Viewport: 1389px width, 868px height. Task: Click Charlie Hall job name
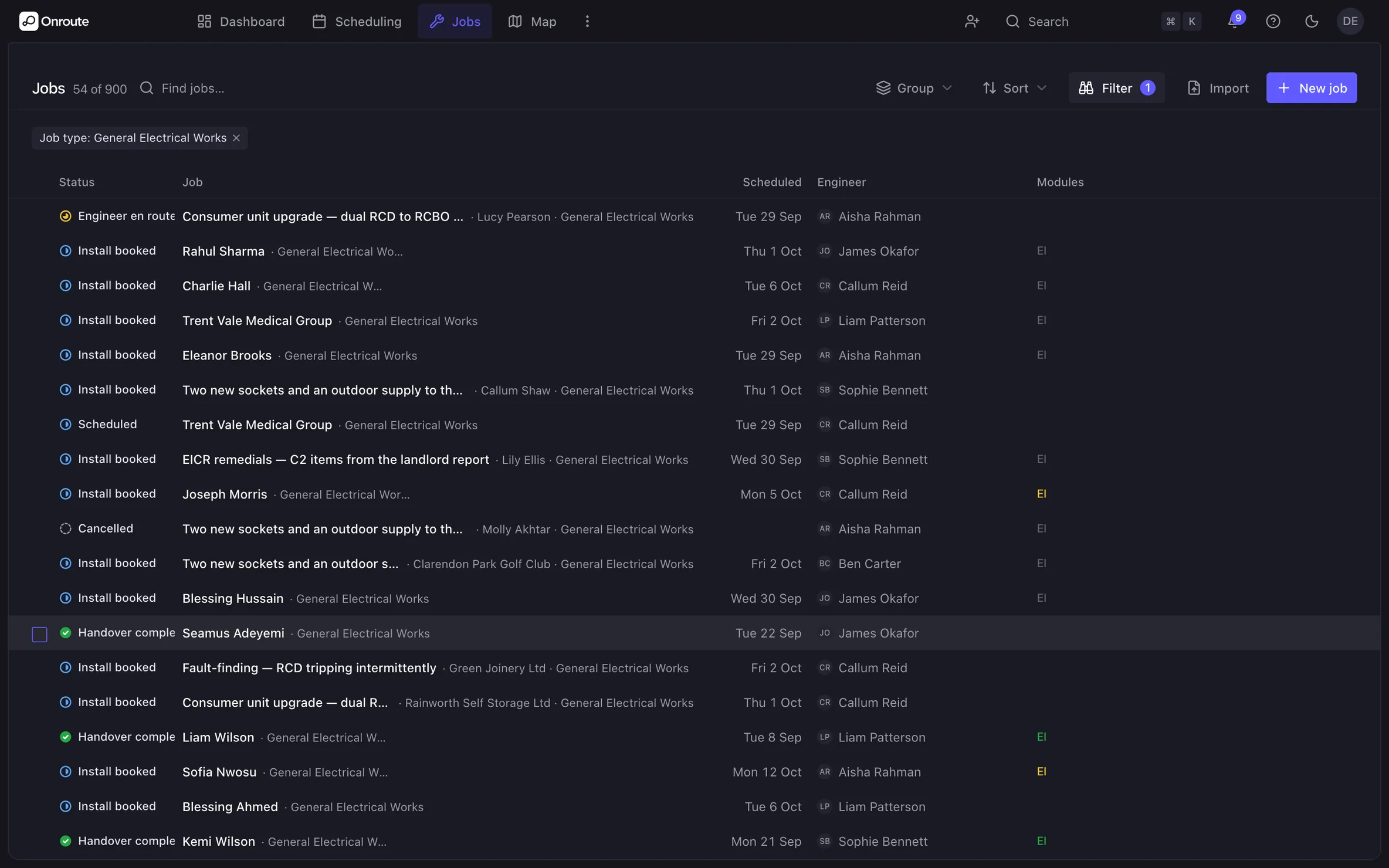(x=216, y=286)
